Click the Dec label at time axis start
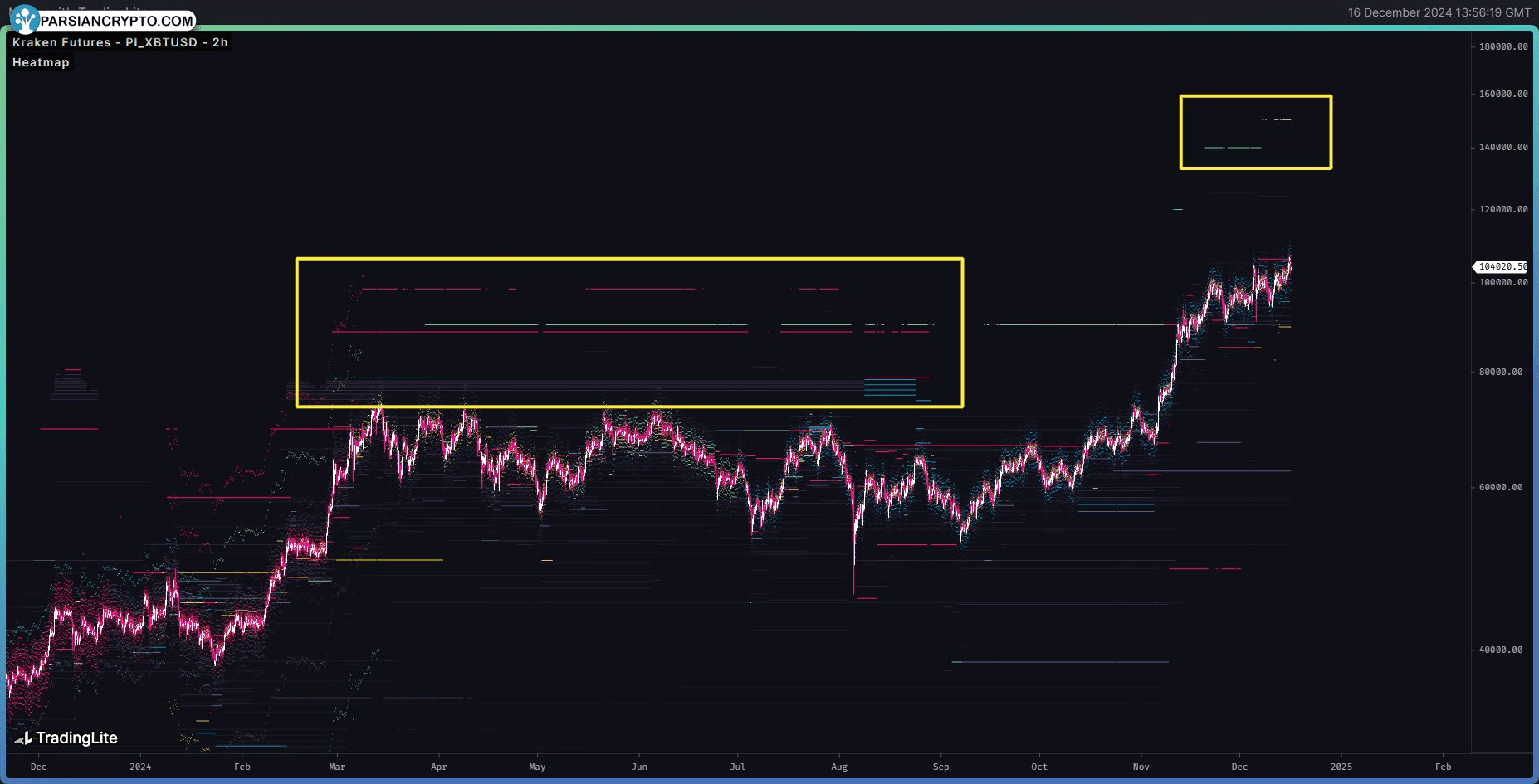The height and width of the screenshot is (784, 1539). (38, 767)
